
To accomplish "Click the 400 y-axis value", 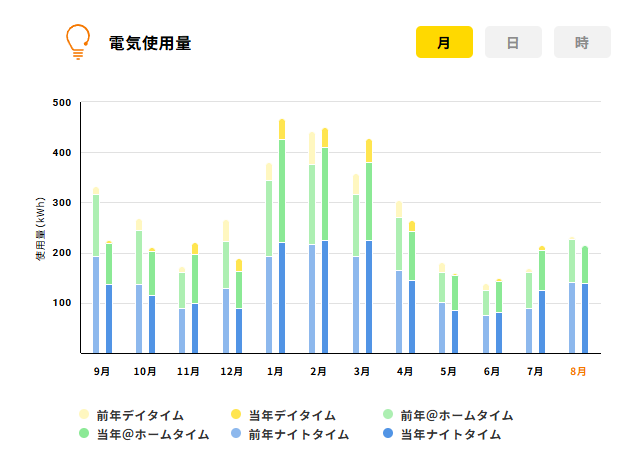I will (62, 153).
